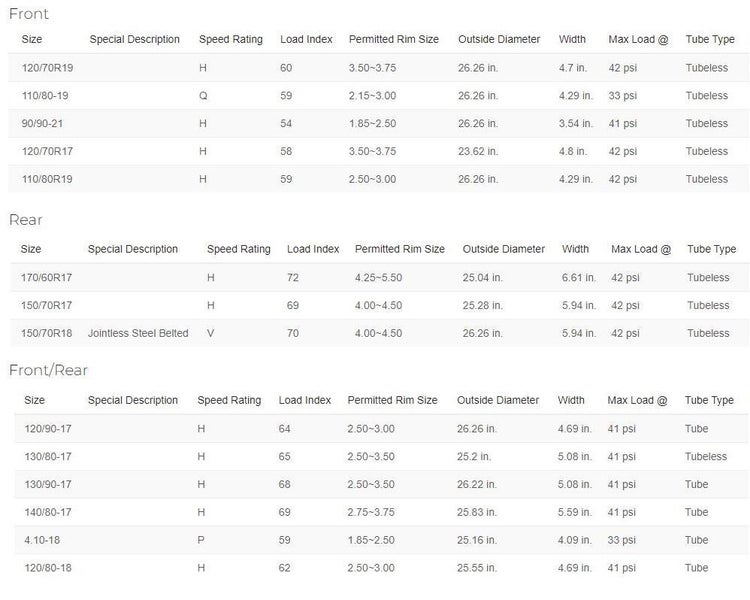Click the 170/60R17 rear tire size
Image resolution: width=750 pixels, height=600 pixels.
(x=47, y=277)
